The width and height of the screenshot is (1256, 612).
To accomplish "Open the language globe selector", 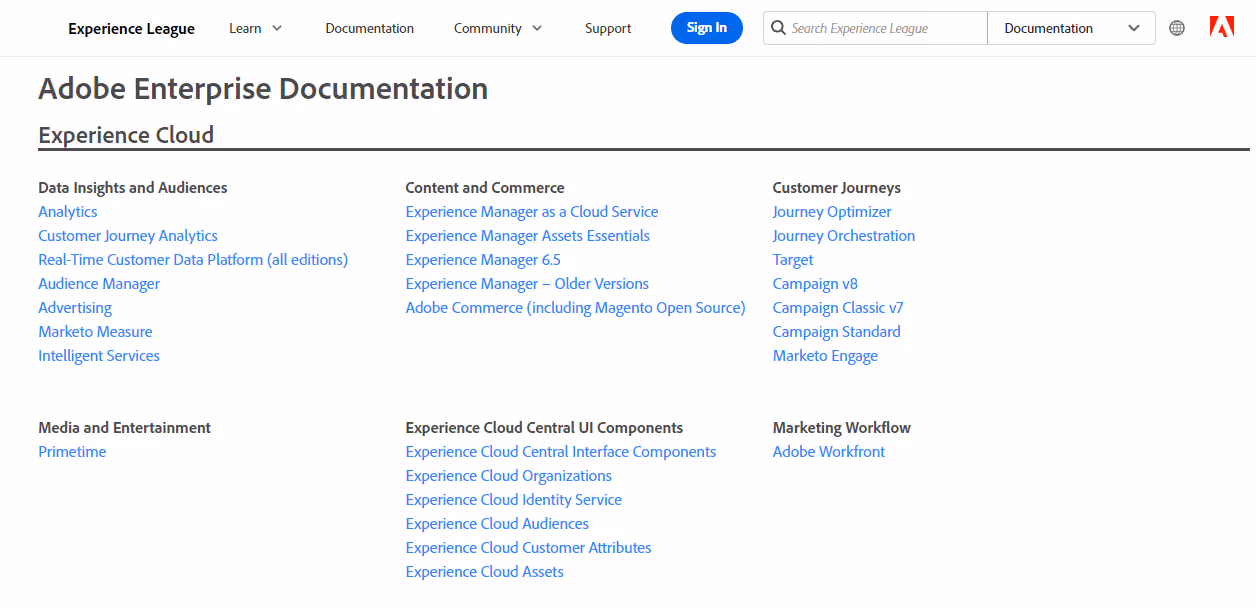I will pos(1177,28).
